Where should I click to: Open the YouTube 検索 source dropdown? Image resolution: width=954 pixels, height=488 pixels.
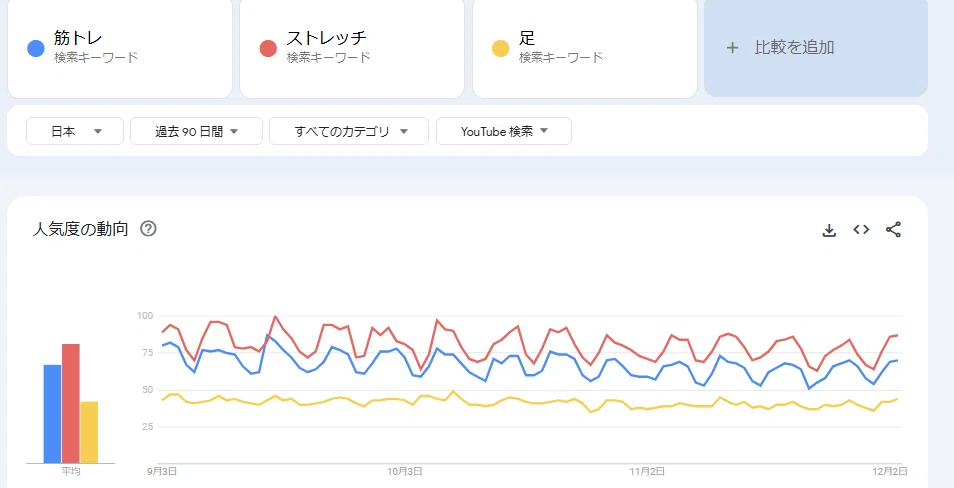coord(504,131)
